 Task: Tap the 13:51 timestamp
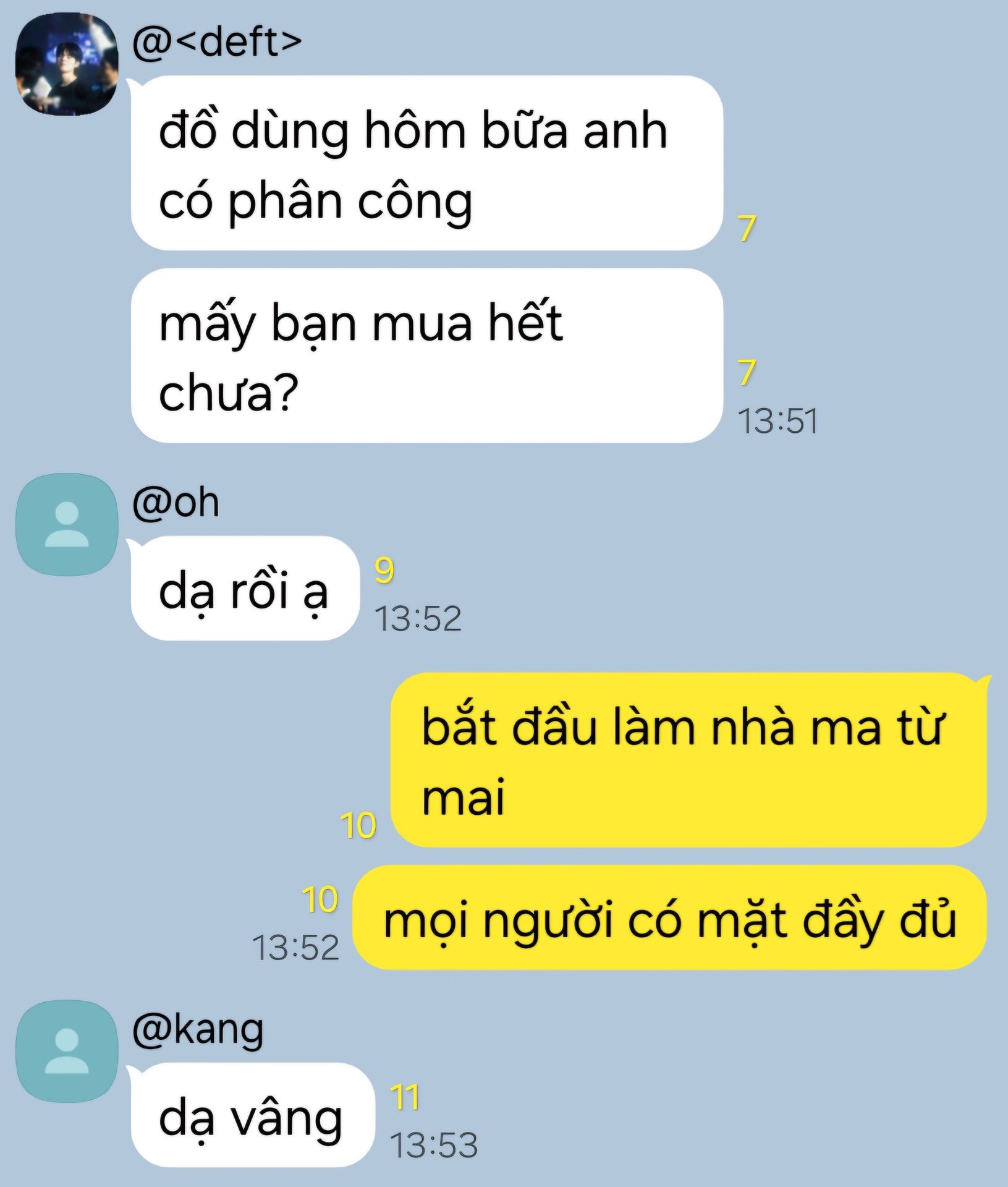pyautogui.click(x=778, y=422)
